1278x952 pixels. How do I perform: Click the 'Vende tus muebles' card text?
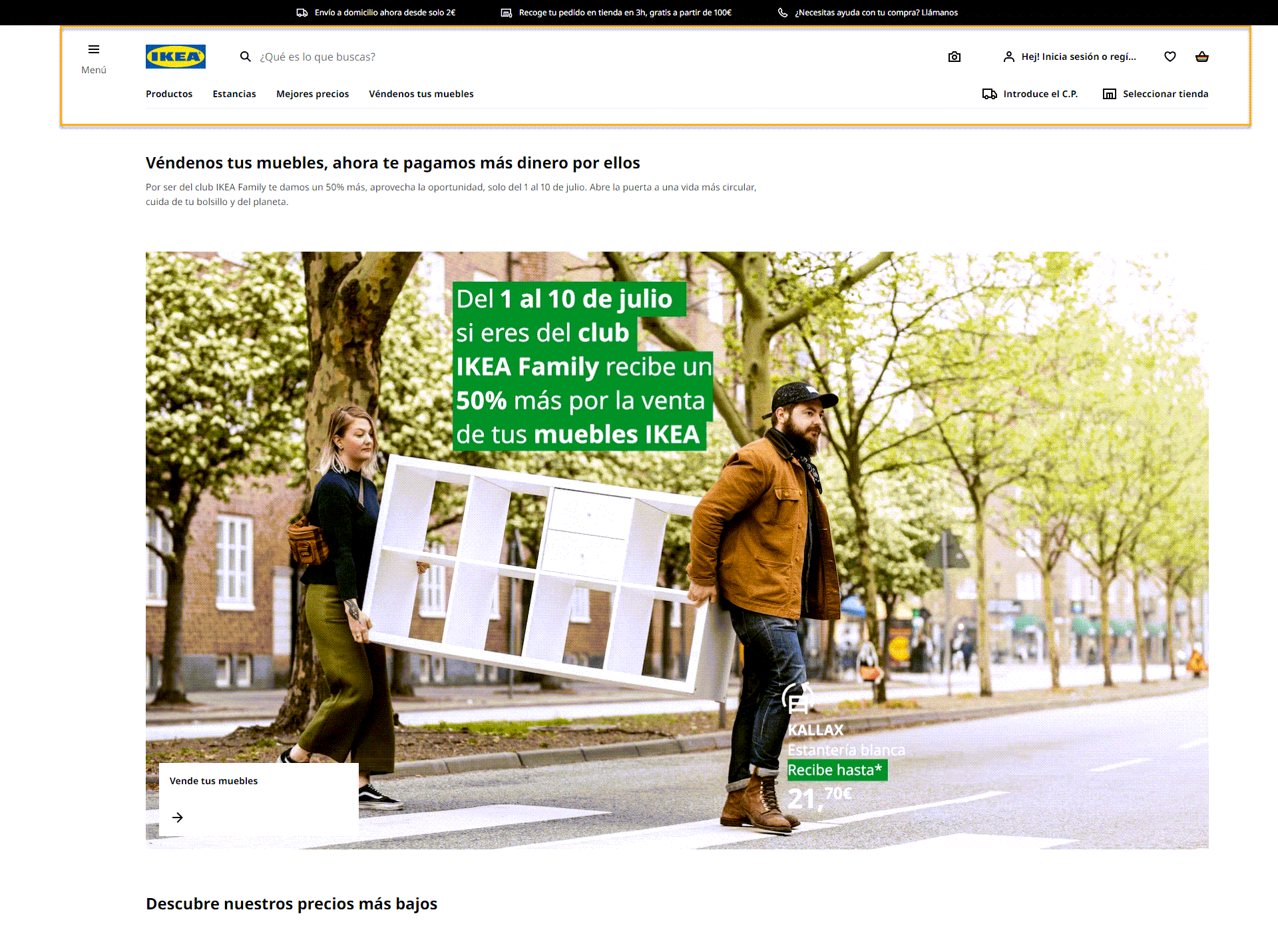pos(214,781)
